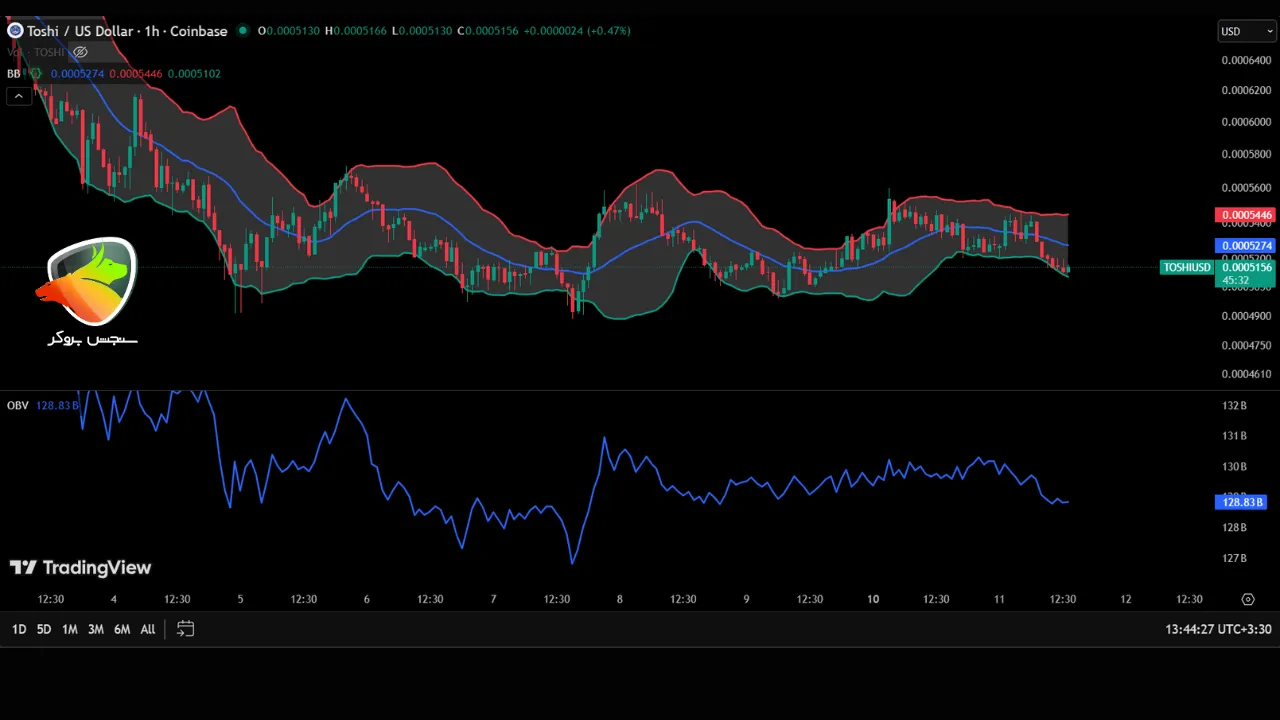Toggle visibility of the Vol TOSHI indicator

(80, 52)
